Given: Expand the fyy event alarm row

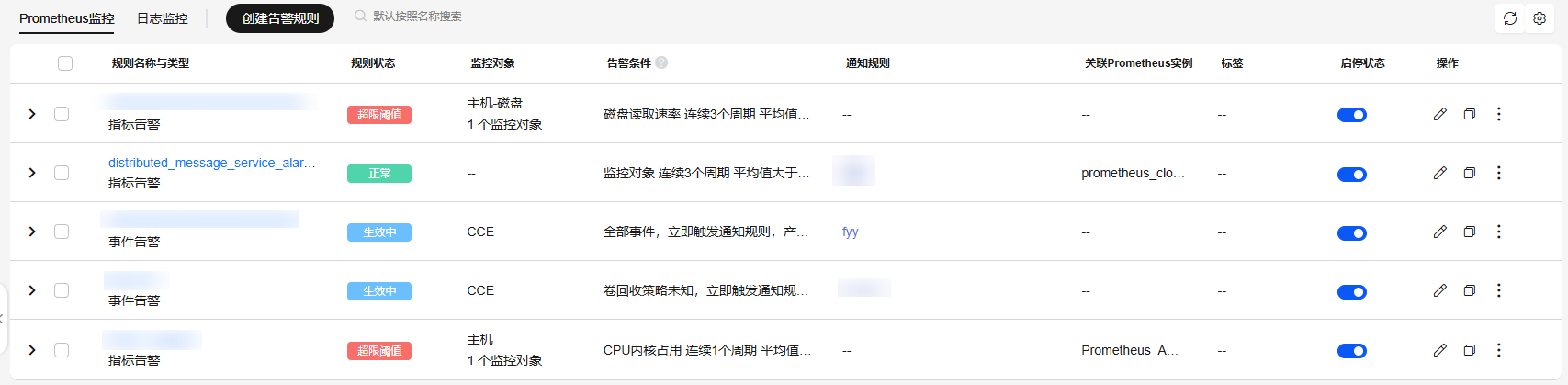Looking at the screenshot, I should (x=32, y=232).
